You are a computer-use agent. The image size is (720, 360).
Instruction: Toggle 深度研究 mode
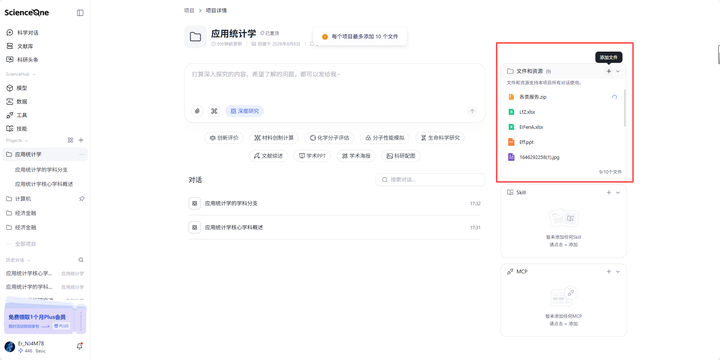click(x=244, y=111)
